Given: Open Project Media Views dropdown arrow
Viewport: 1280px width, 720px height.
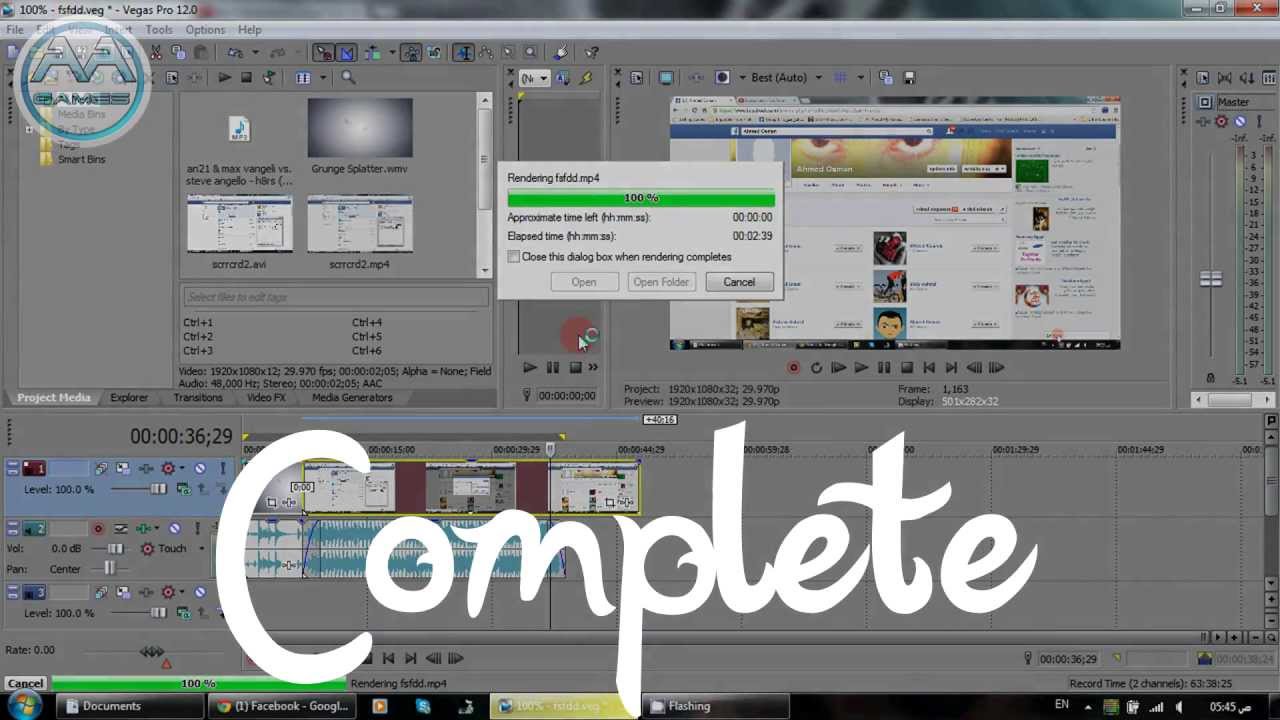Looking at the screenshot, I should tap(323, 77).
